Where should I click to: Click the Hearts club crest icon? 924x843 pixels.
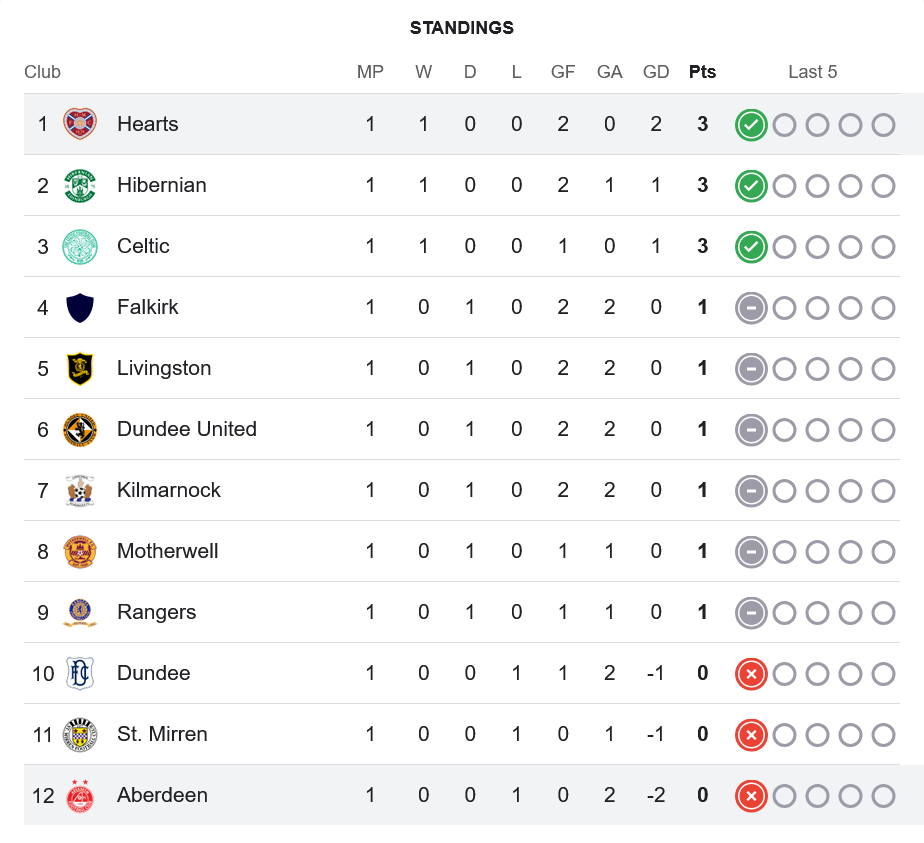pos(80,124)
